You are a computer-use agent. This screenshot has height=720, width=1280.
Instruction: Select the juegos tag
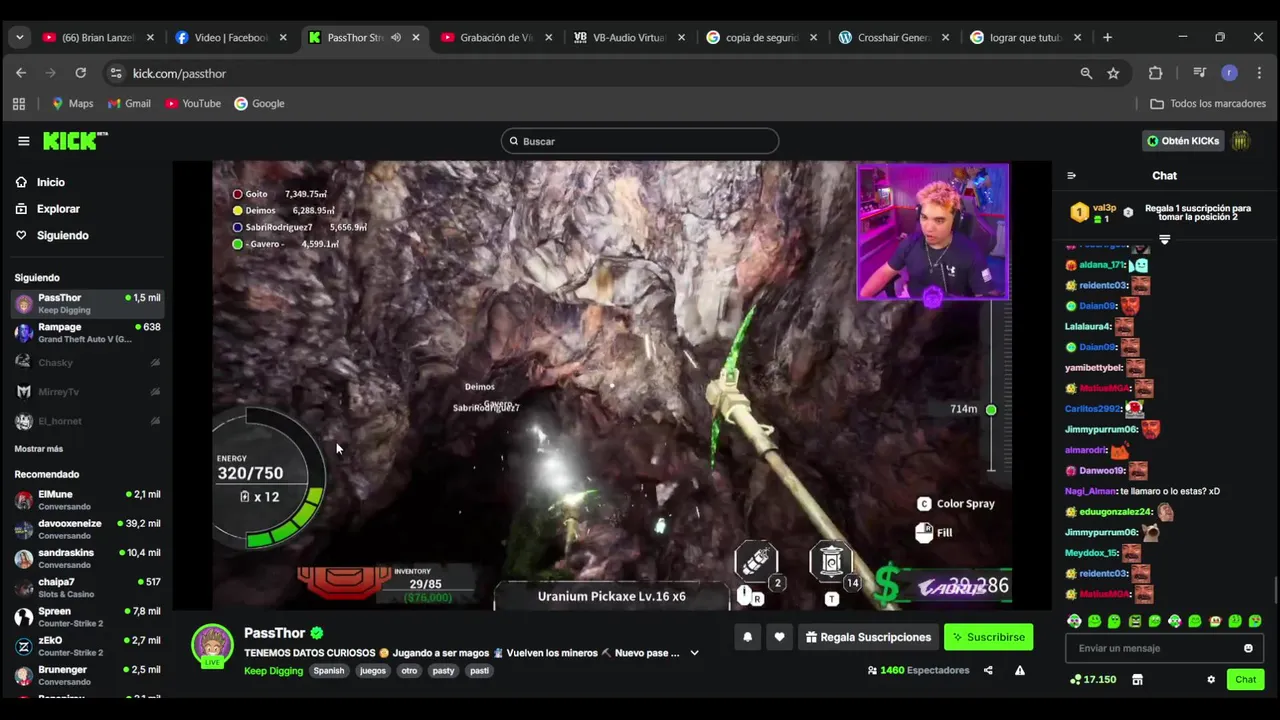tap(373, 671)
